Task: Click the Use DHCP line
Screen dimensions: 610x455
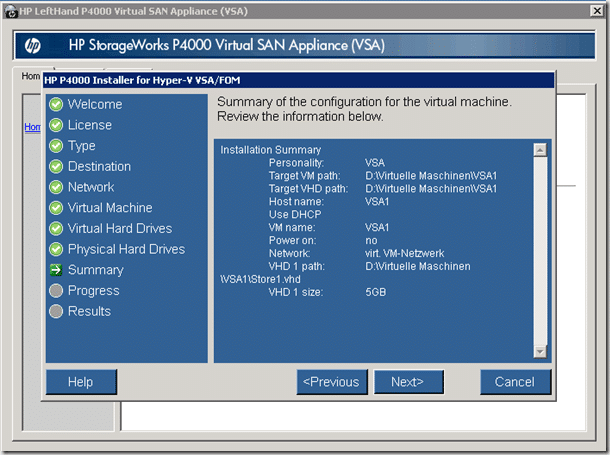Action: click(x=295, y=215)
